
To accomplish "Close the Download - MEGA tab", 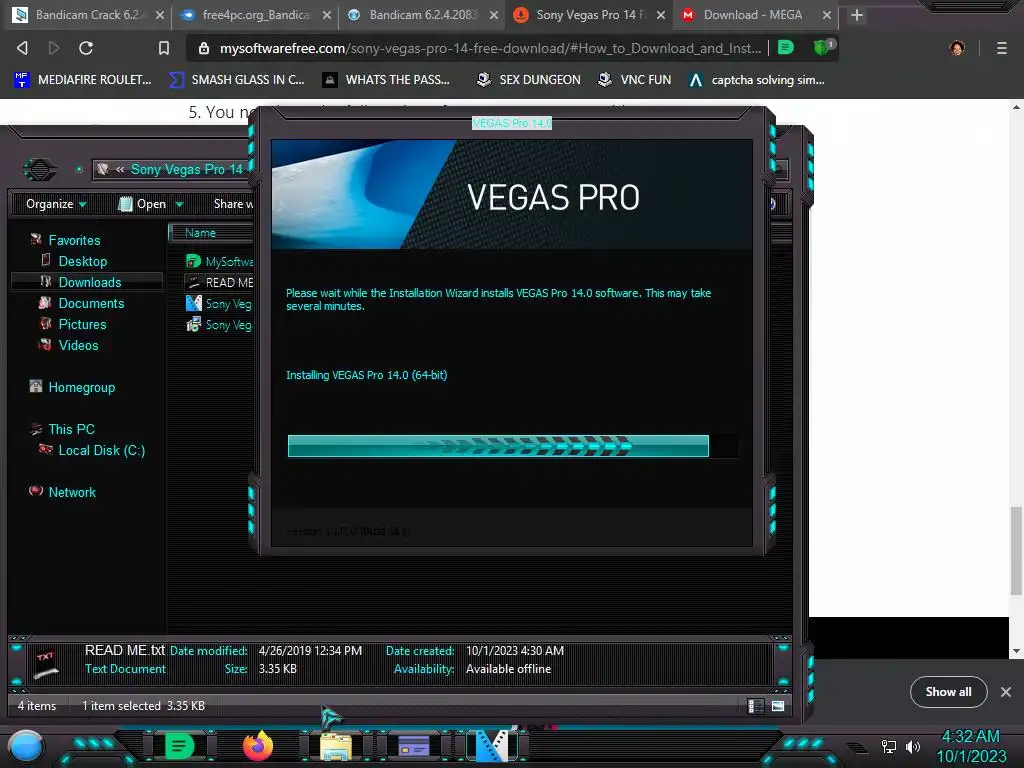I will (x=827, y=14).
